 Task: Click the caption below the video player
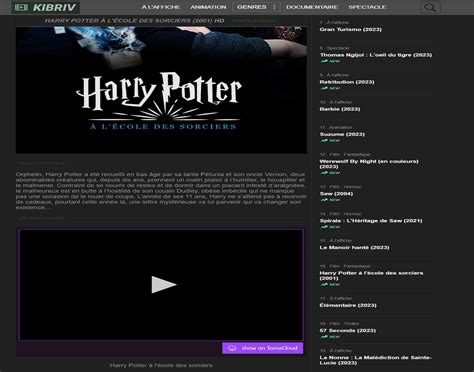[x=161, y=365]
